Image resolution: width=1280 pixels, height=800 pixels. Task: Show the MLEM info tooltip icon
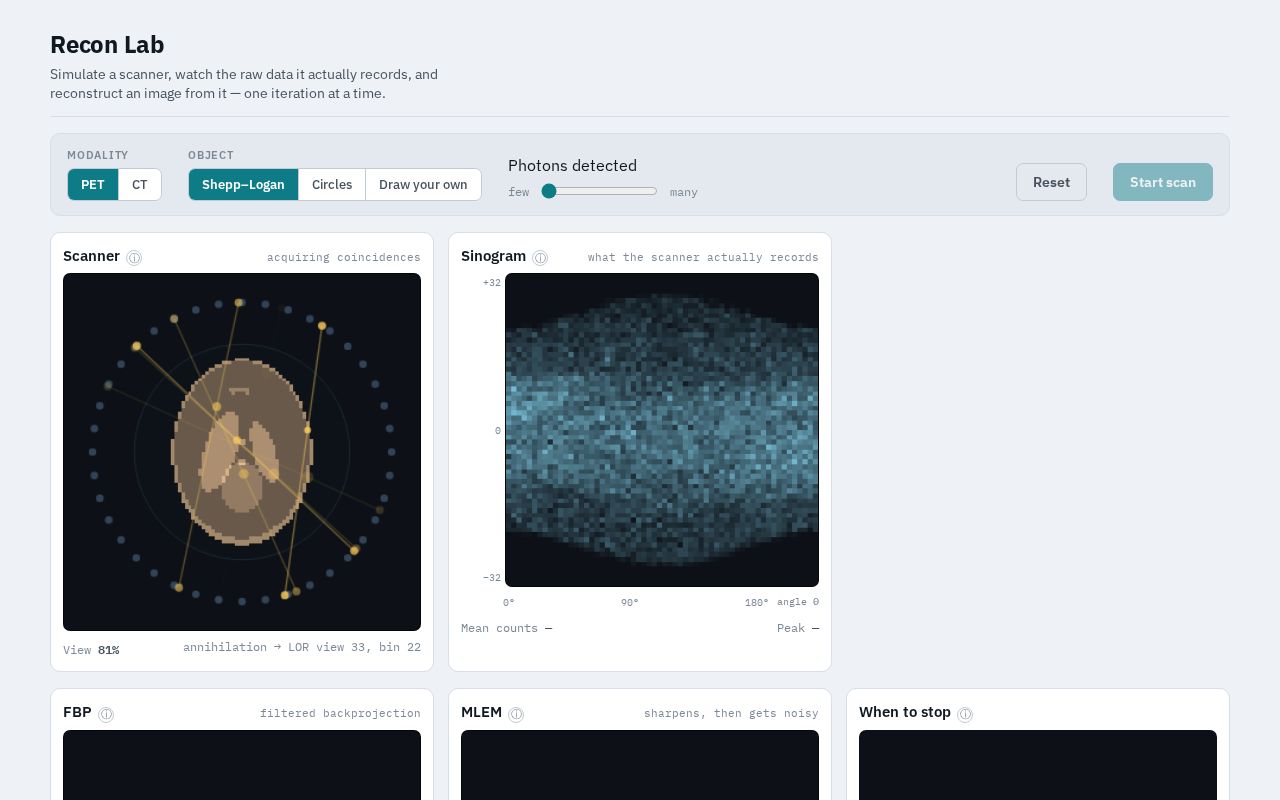[516, 714]
